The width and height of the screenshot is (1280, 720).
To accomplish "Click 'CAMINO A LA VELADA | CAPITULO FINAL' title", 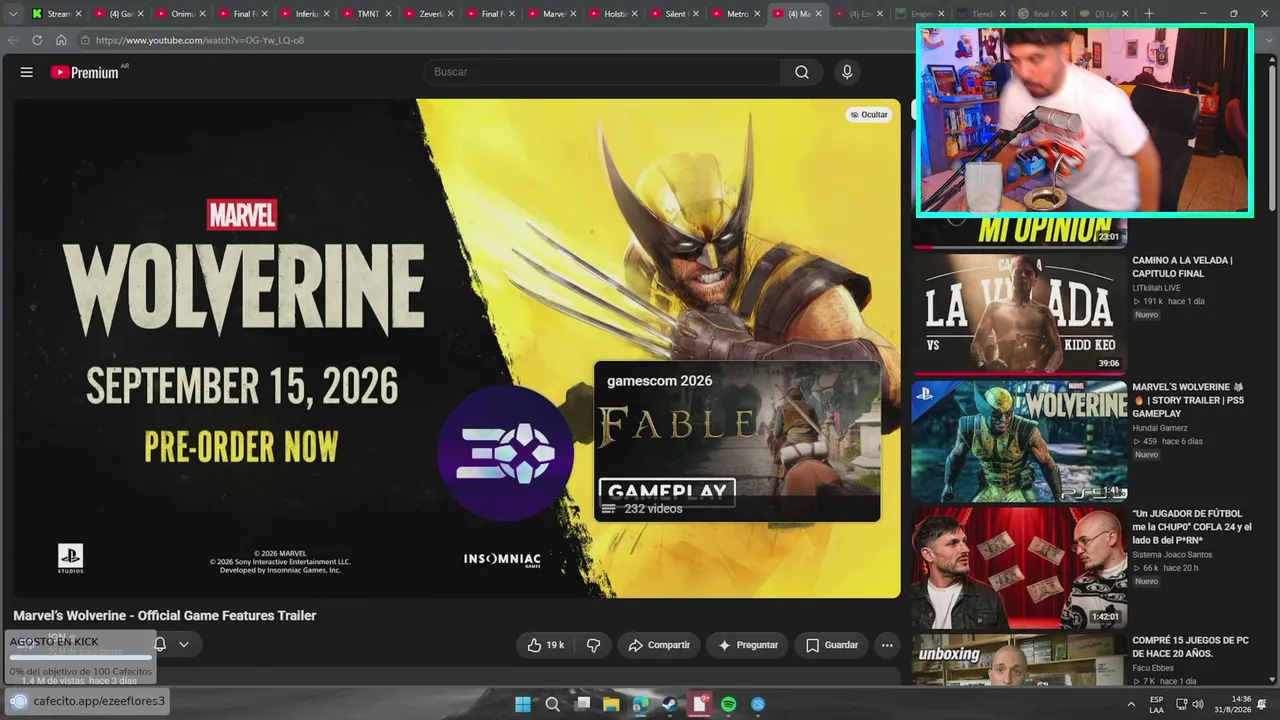I will pos(1182,267).
